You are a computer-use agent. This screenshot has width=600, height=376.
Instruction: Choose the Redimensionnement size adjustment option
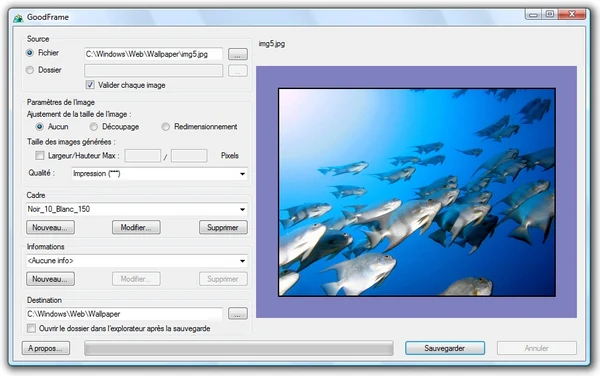coord(165,127)
